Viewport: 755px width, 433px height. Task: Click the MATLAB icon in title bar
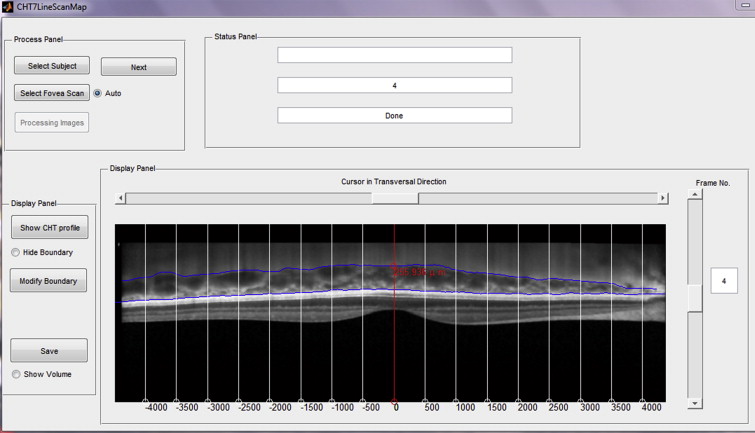coord(8,7)
